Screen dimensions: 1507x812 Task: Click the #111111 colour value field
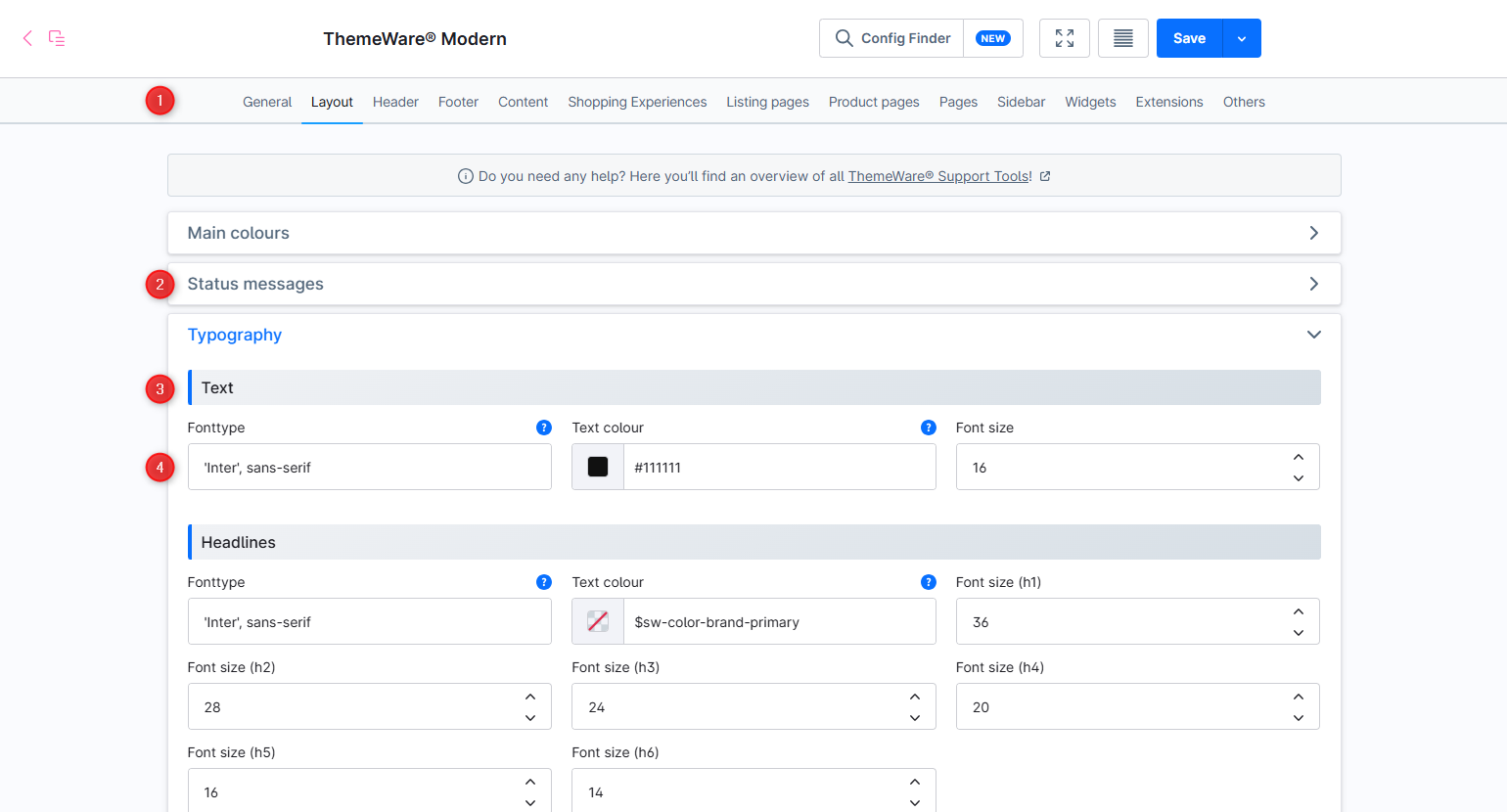[780, 467]
